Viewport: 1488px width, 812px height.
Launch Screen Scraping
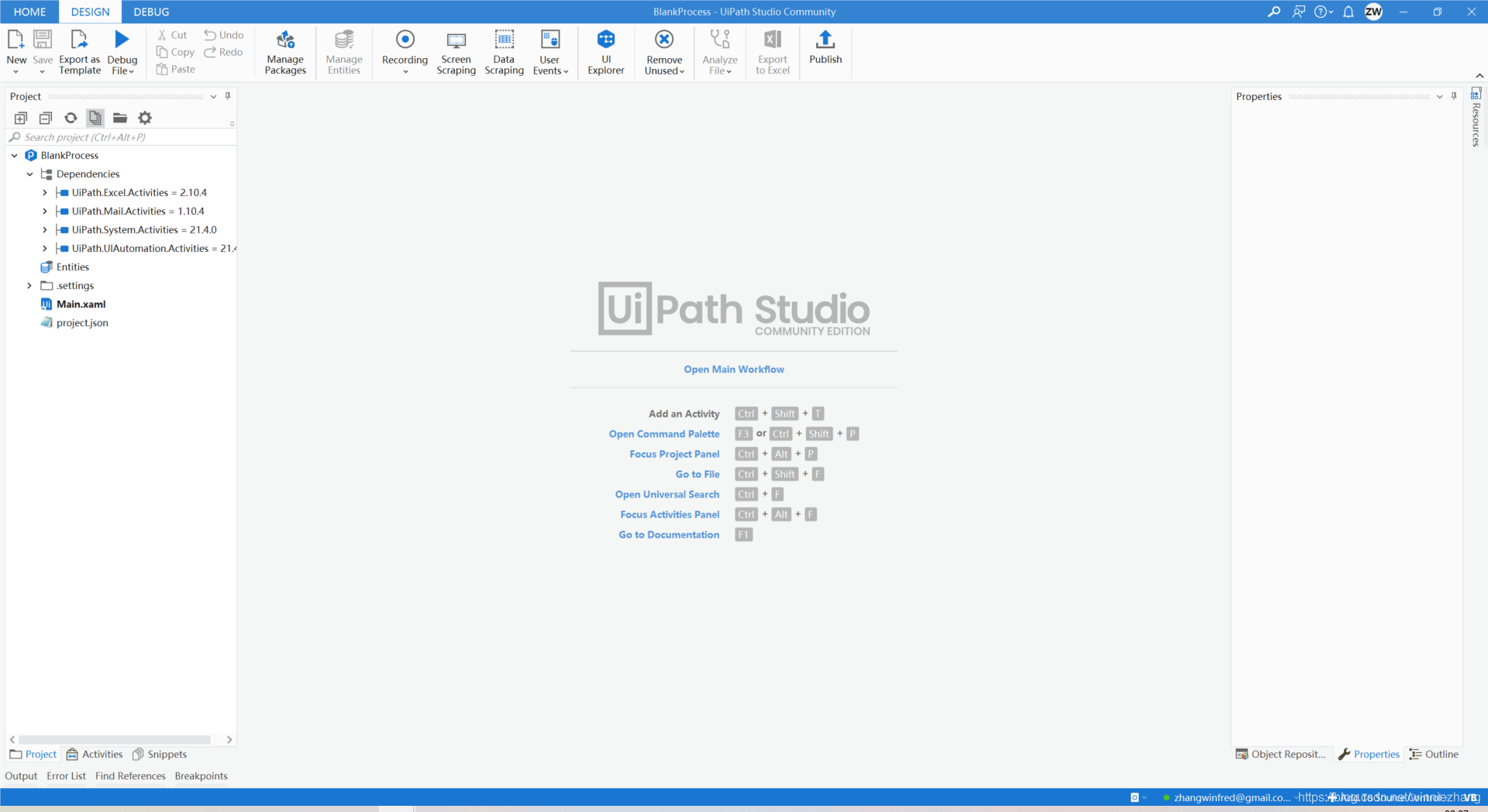tap(456, 52)
